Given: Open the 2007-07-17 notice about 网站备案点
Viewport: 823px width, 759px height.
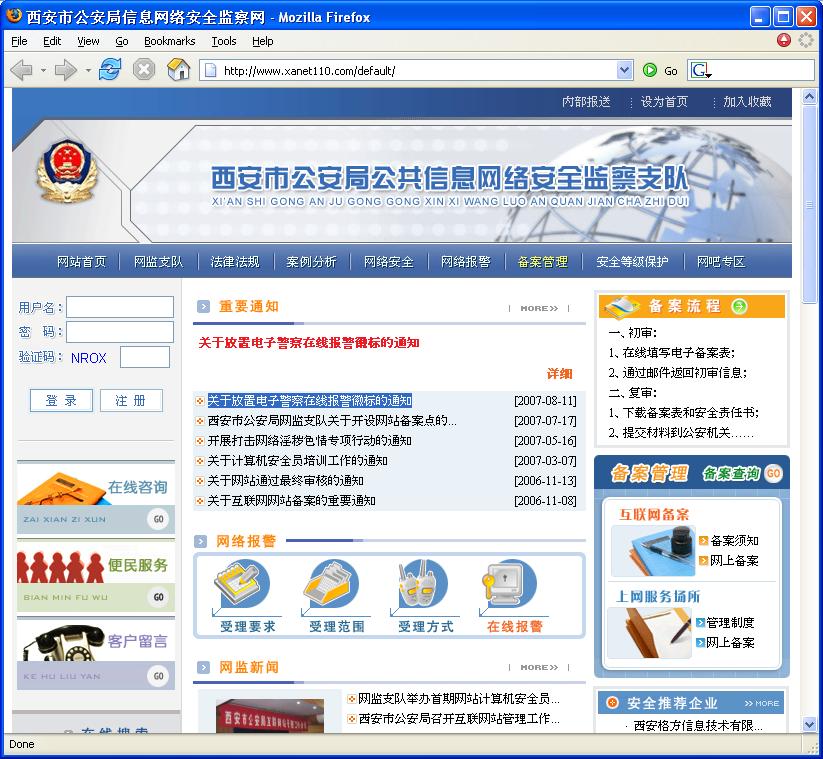Looking at the screenshot, I should [x=332, y=421].
